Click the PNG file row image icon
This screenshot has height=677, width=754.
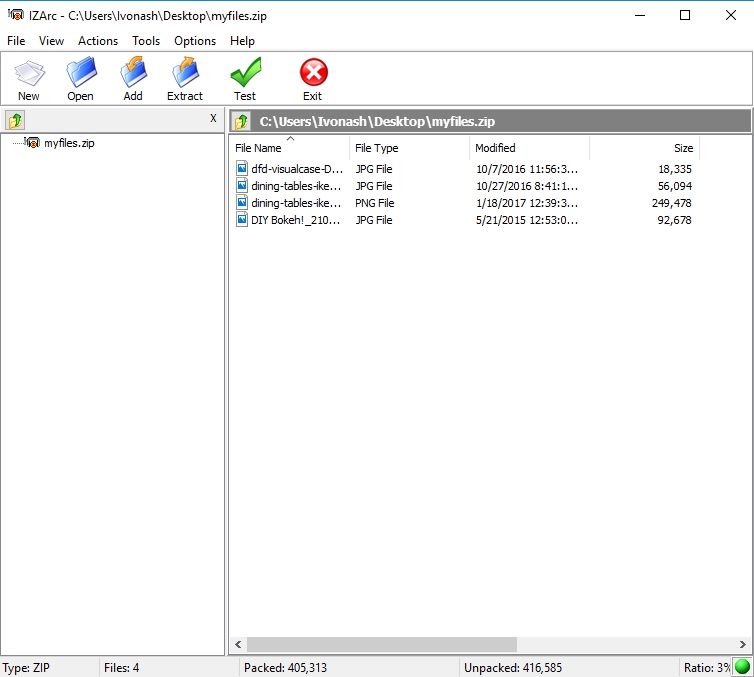point(242,202)
